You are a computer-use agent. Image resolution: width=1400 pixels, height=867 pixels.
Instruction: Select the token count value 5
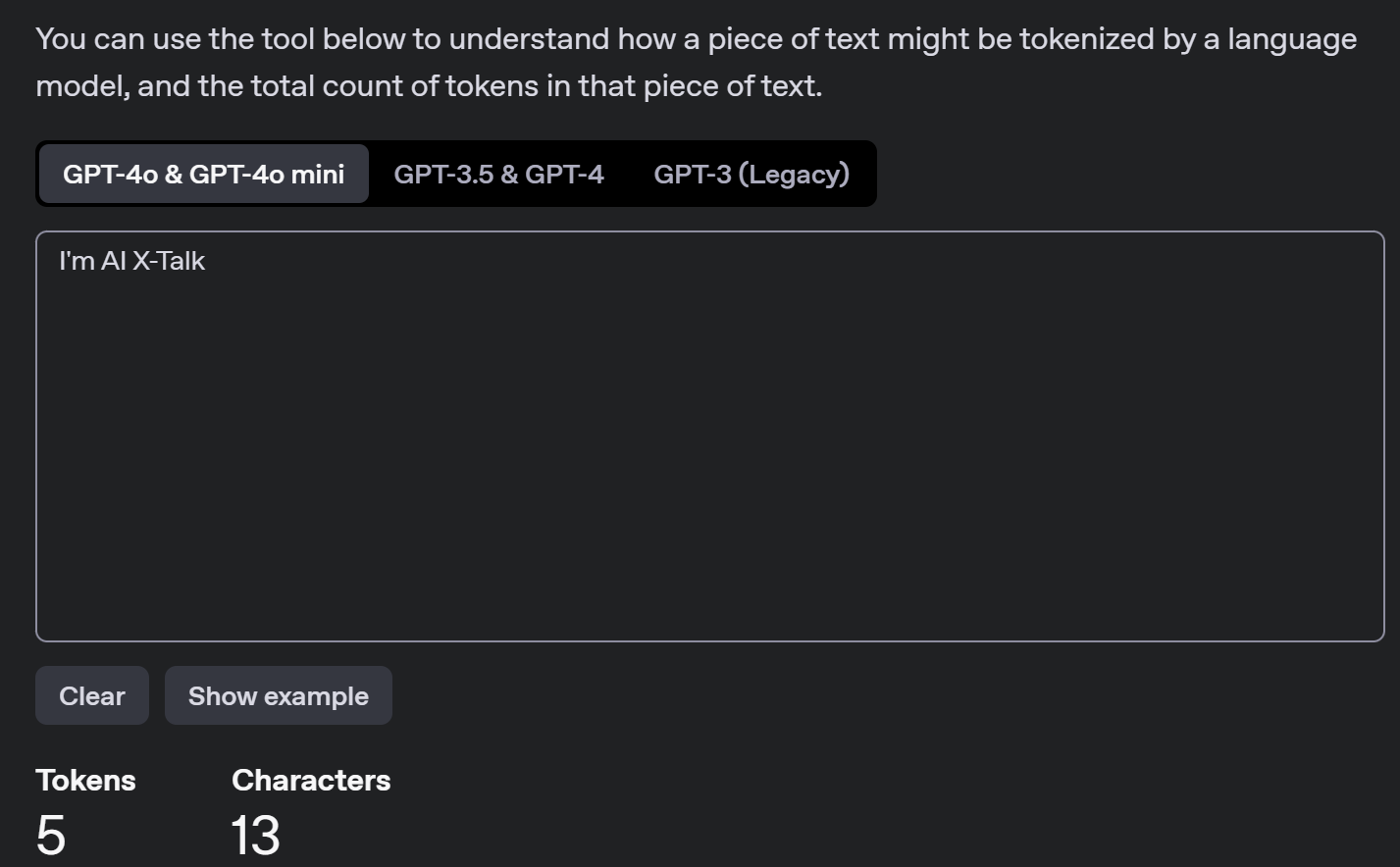point(51,836)
